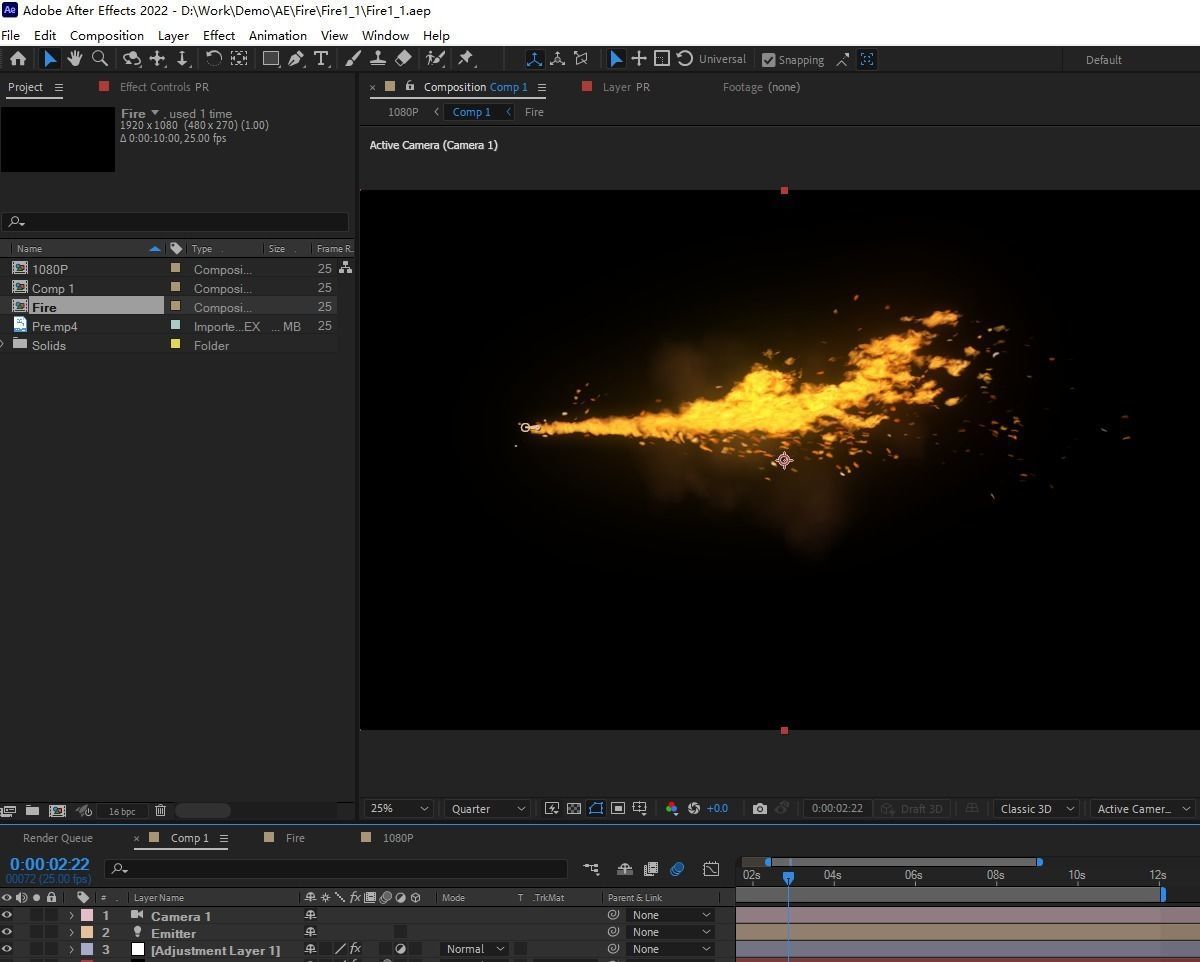Open Camera 1 parent None dropdown
1200x962 pixels.
670,915
